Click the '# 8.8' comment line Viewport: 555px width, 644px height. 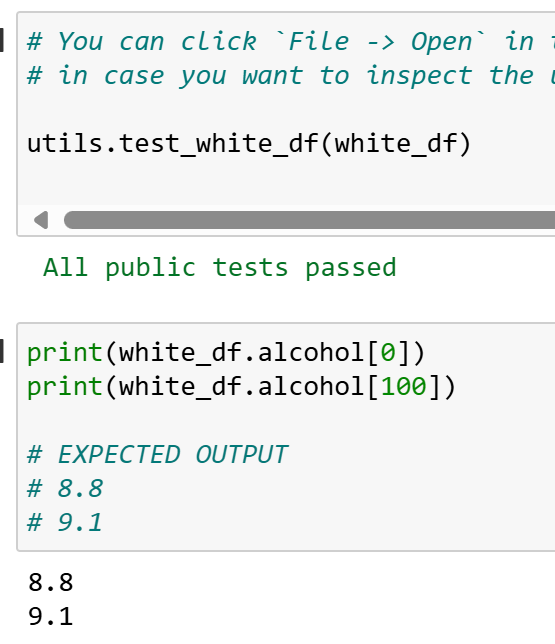click(65, 489)
